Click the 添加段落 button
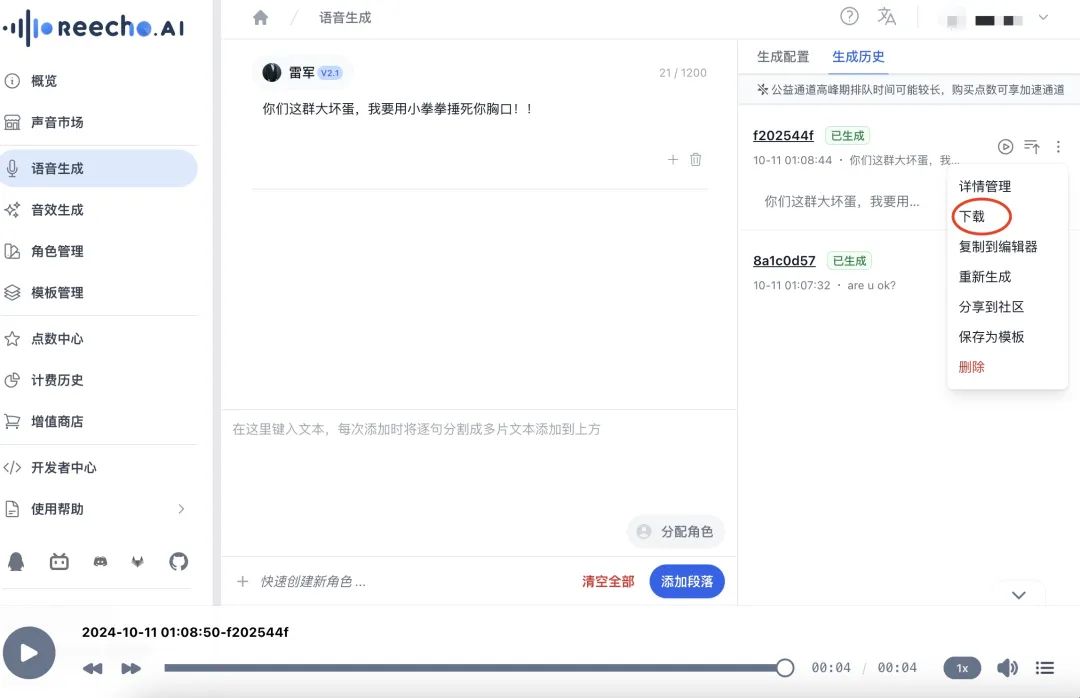Screen dimensions: 1080x698 (x=686, y=581)
